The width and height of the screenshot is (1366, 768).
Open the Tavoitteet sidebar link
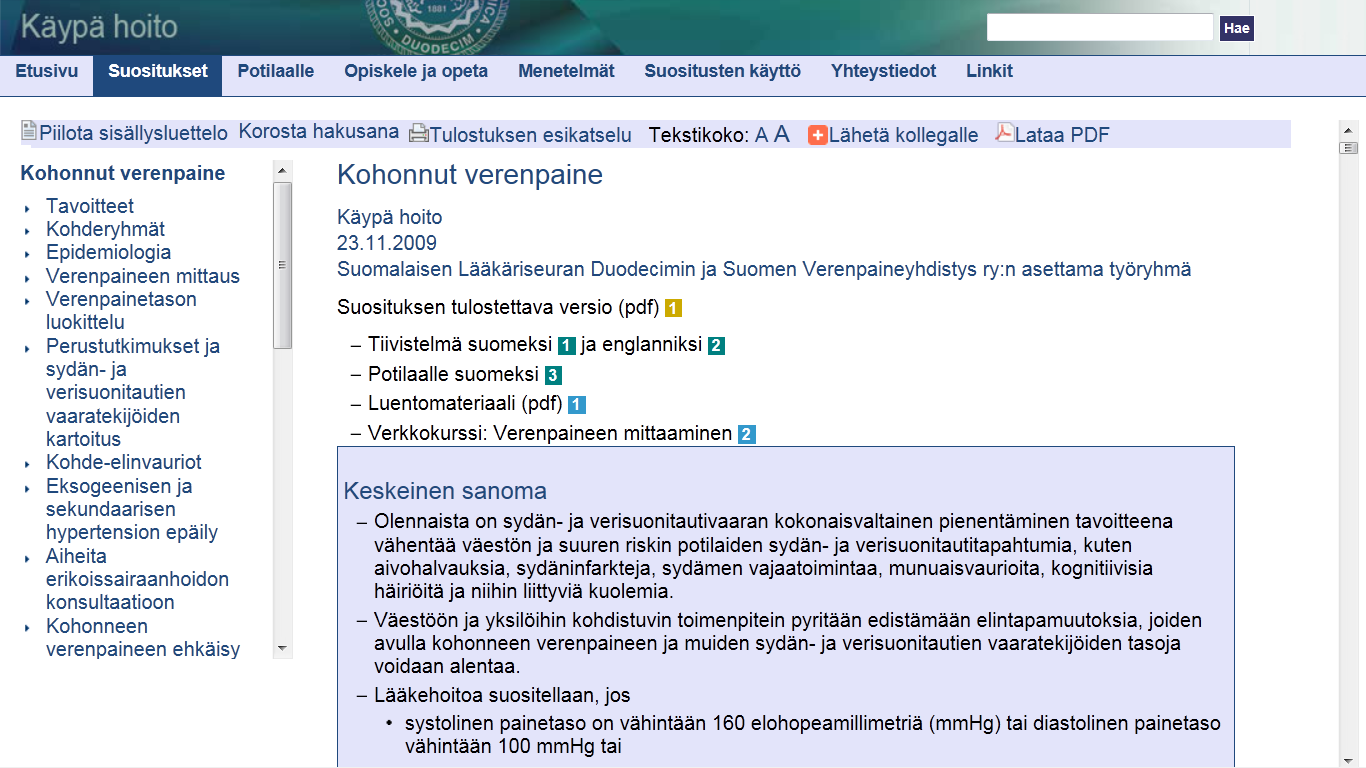(90, 206)
